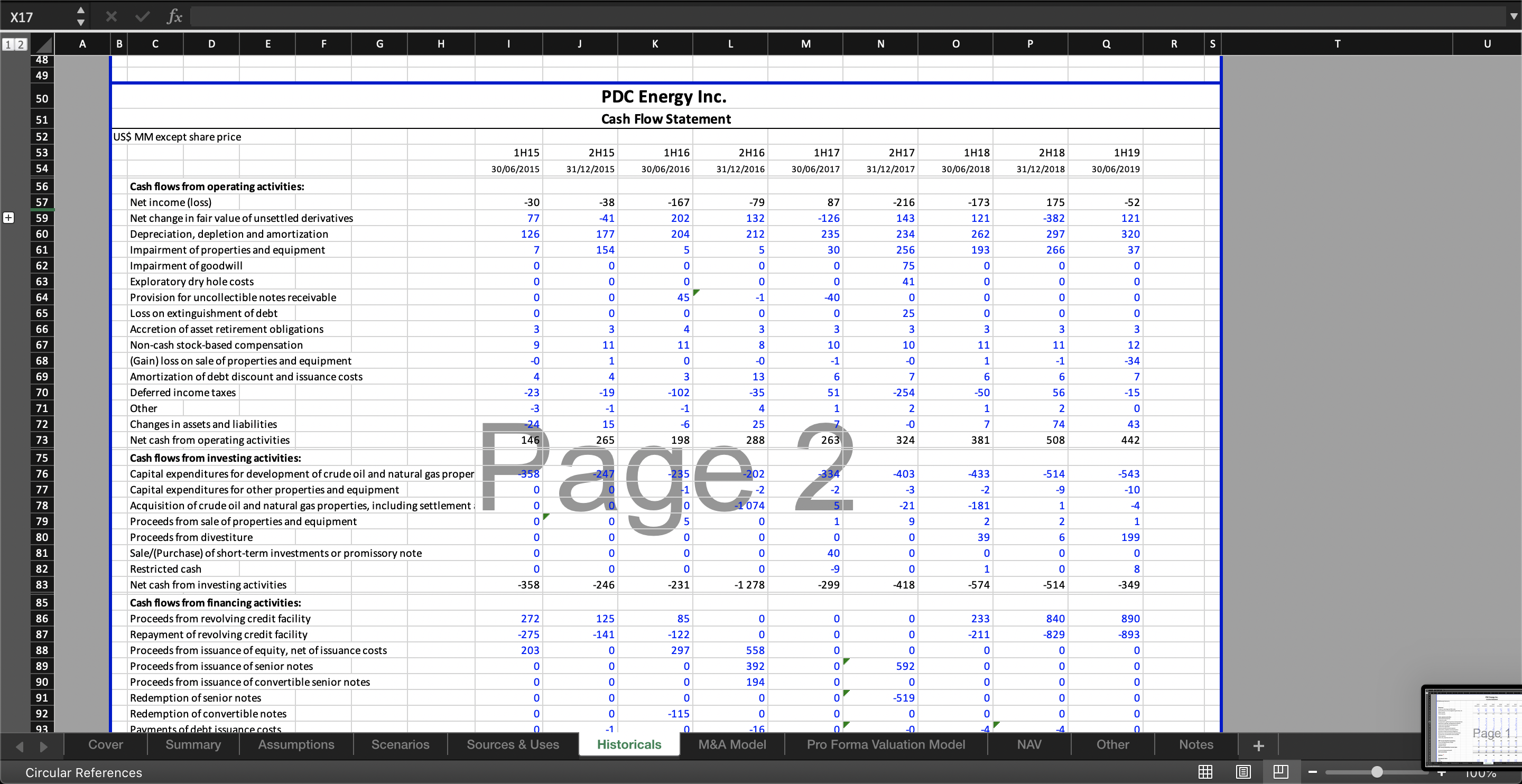Click the PDC Energy Inc. title cell
This screenshot has width=1522, height=784.
point(664,96)
